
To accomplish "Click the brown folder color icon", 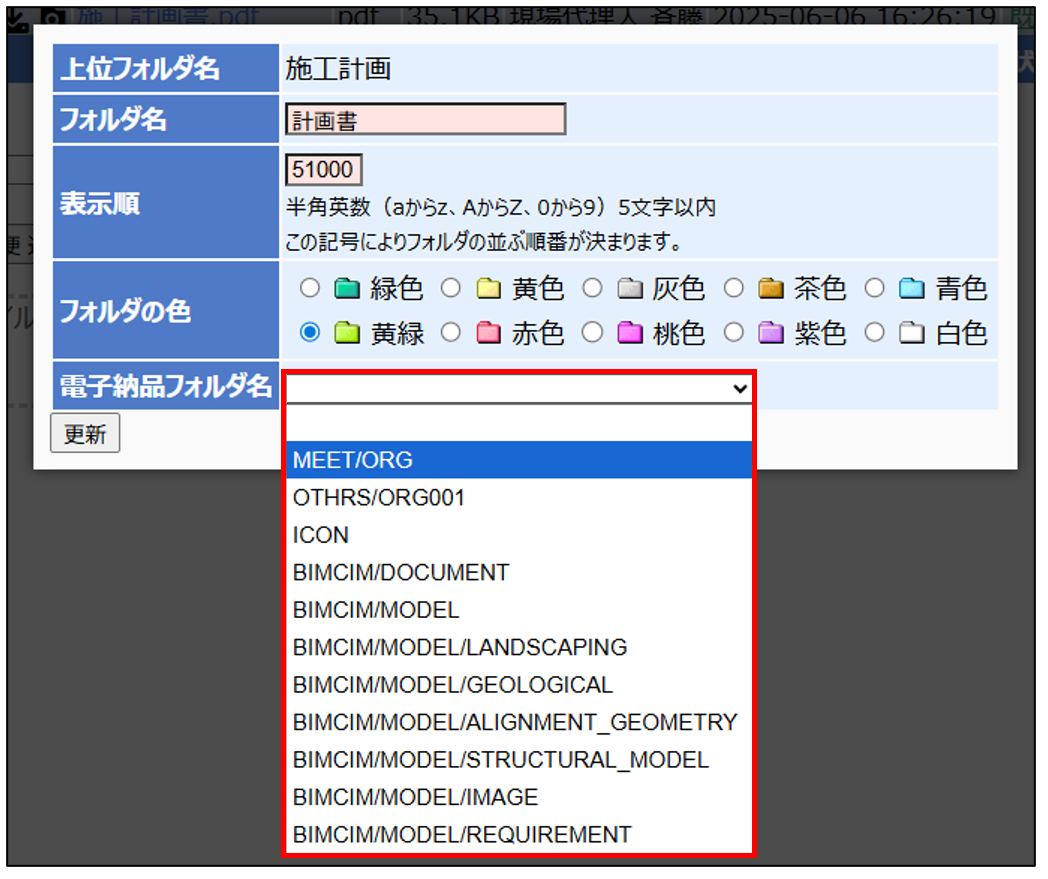I will 770,290.
